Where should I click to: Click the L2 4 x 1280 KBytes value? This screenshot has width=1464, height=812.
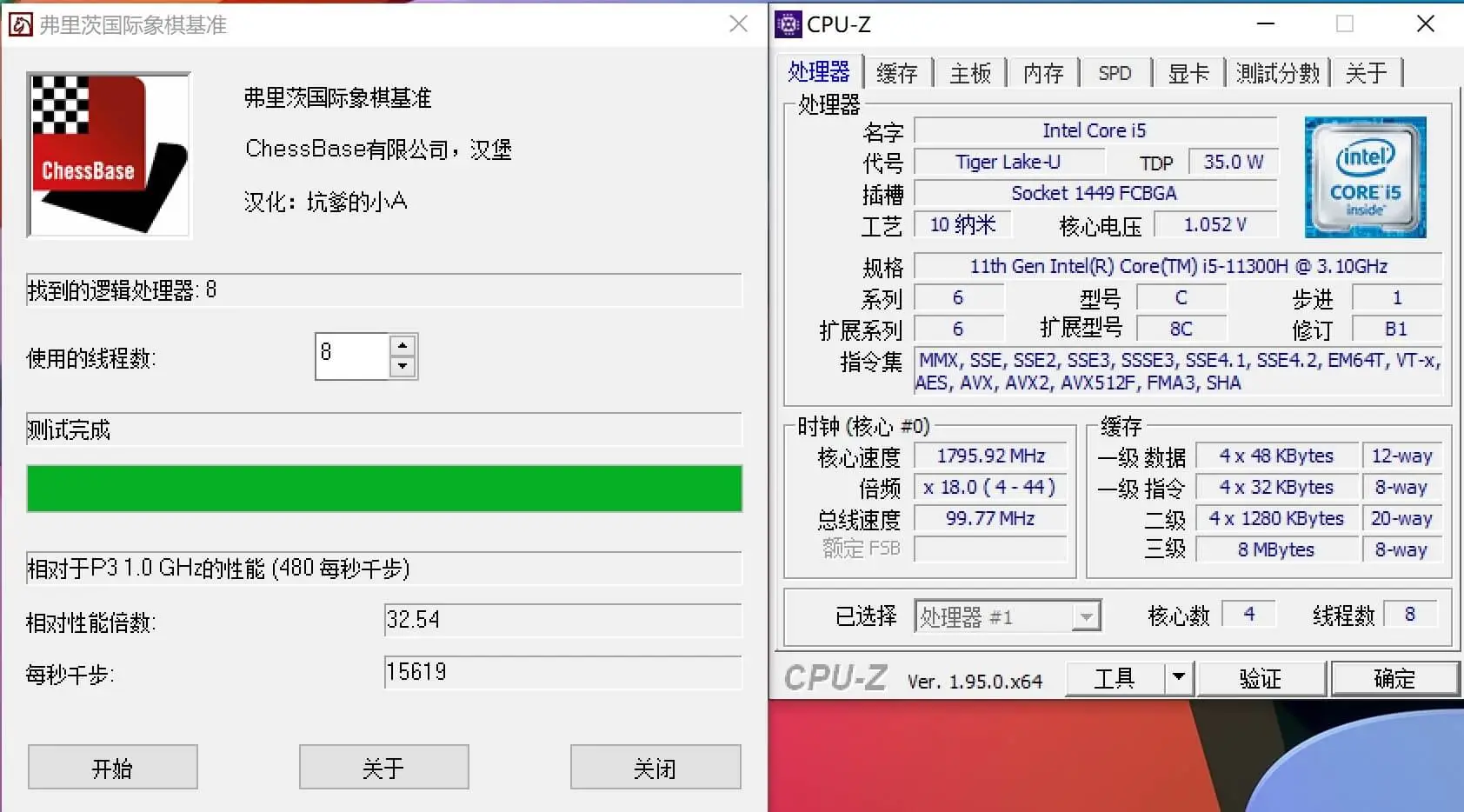click(1276, 519)
